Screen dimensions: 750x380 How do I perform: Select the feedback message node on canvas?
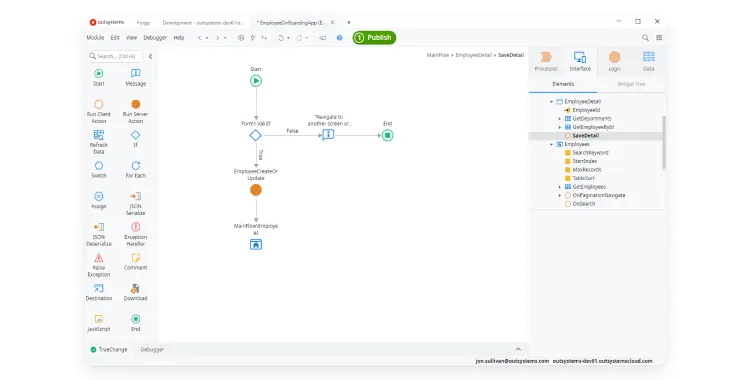[x=328, y=135]
